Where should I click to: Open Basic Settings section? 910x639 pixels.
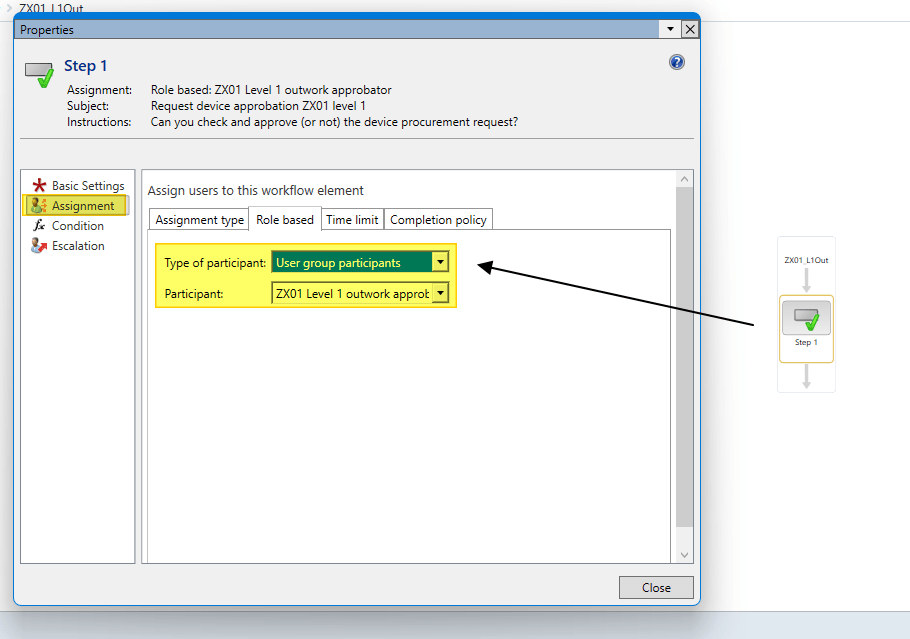[x=88, y=186]
